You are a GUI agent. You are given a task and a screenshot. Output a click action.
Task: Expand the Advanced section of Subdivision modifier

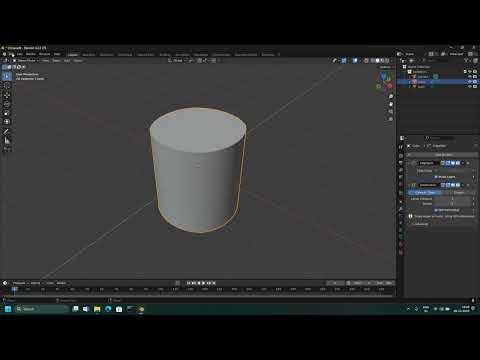421,224
